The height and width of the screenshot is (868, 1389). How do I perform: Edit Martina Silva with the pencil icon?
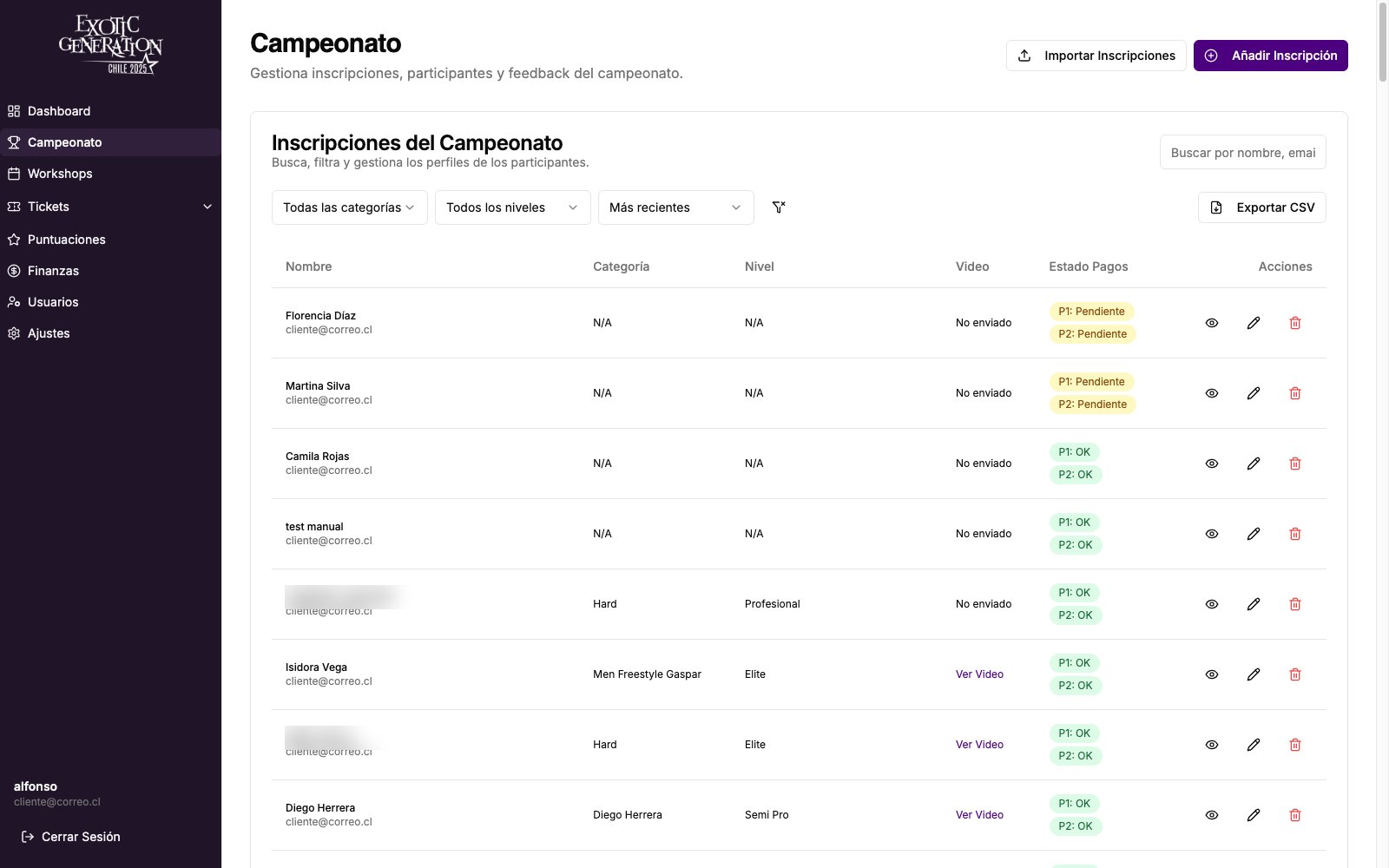point(1254,393)
